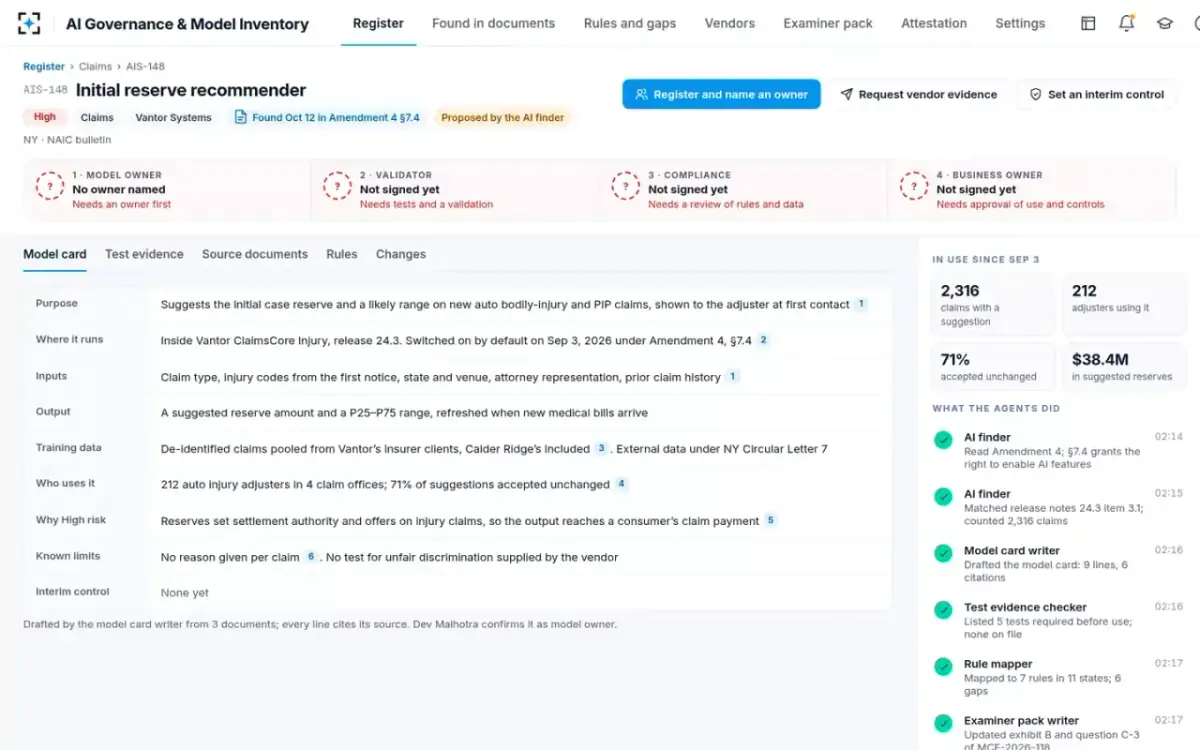Click 'NY · NAIC bulletin' text

pyautogui.click(x=67, y=140)
